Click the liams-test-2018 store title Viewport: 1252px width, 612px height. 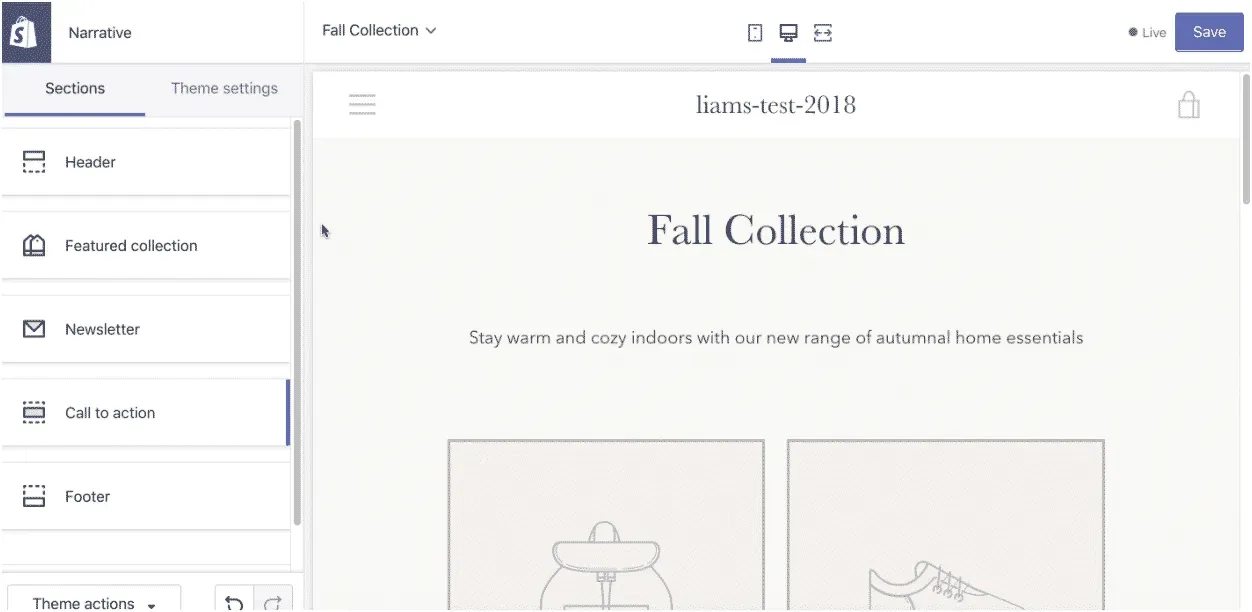pos(776,104)
